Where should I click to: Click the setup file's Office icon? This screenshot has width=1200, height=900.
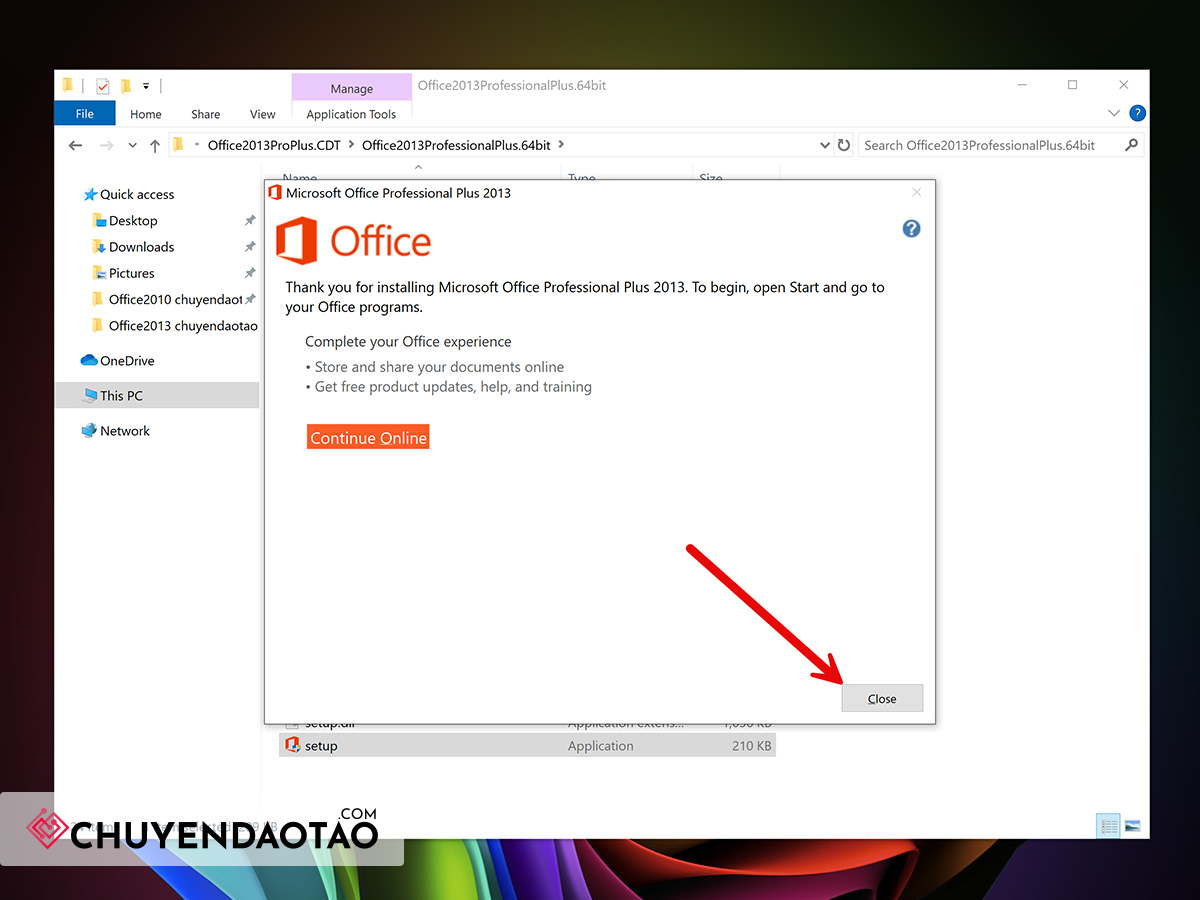(292, 745)
